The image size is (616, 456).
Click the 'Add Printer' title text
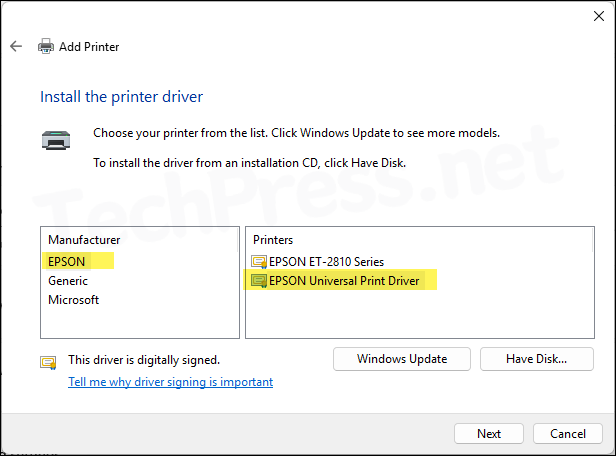click(89, 47)
